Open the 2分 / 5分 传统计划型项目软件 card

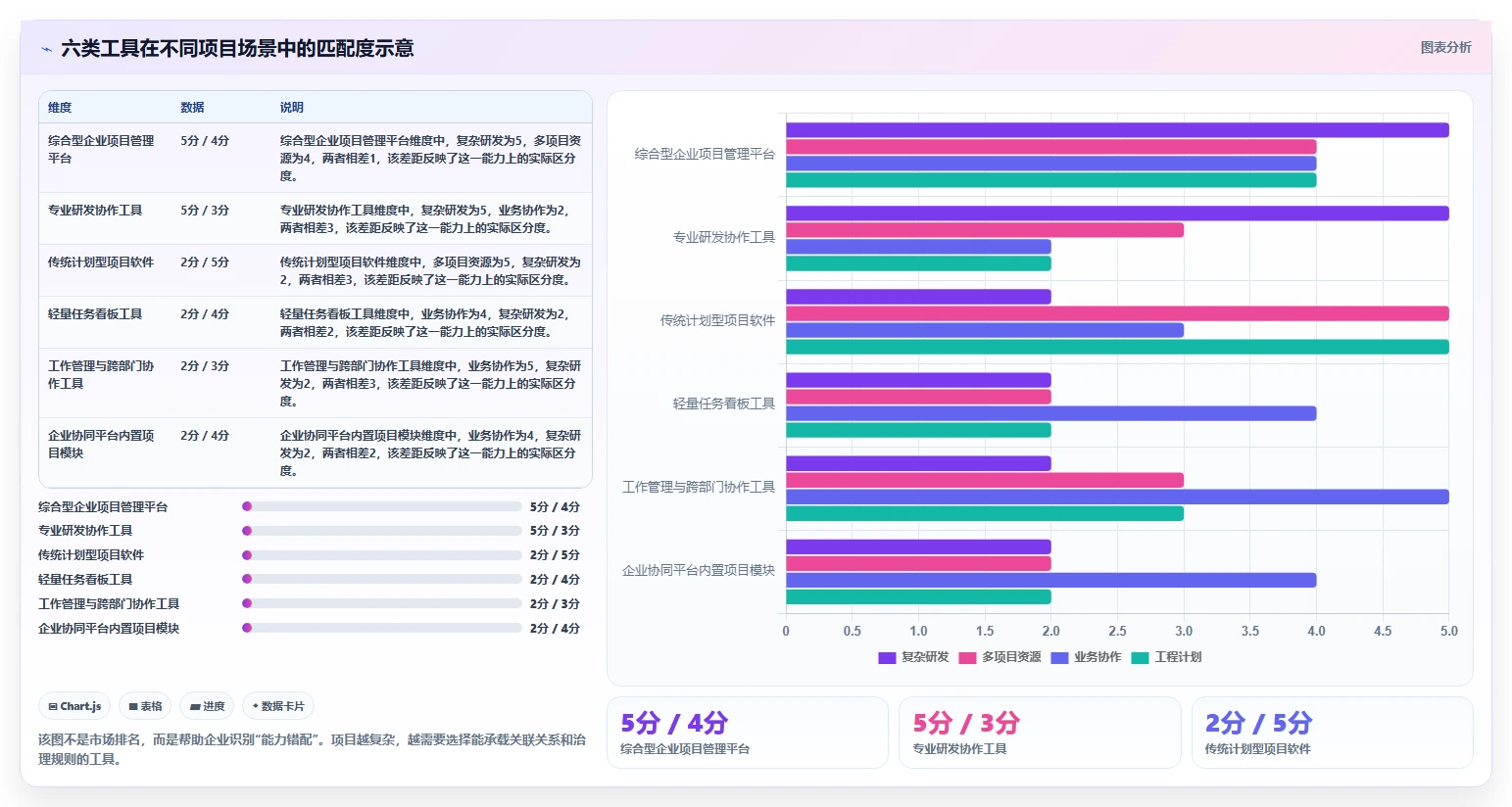[x=1333, y=733]
